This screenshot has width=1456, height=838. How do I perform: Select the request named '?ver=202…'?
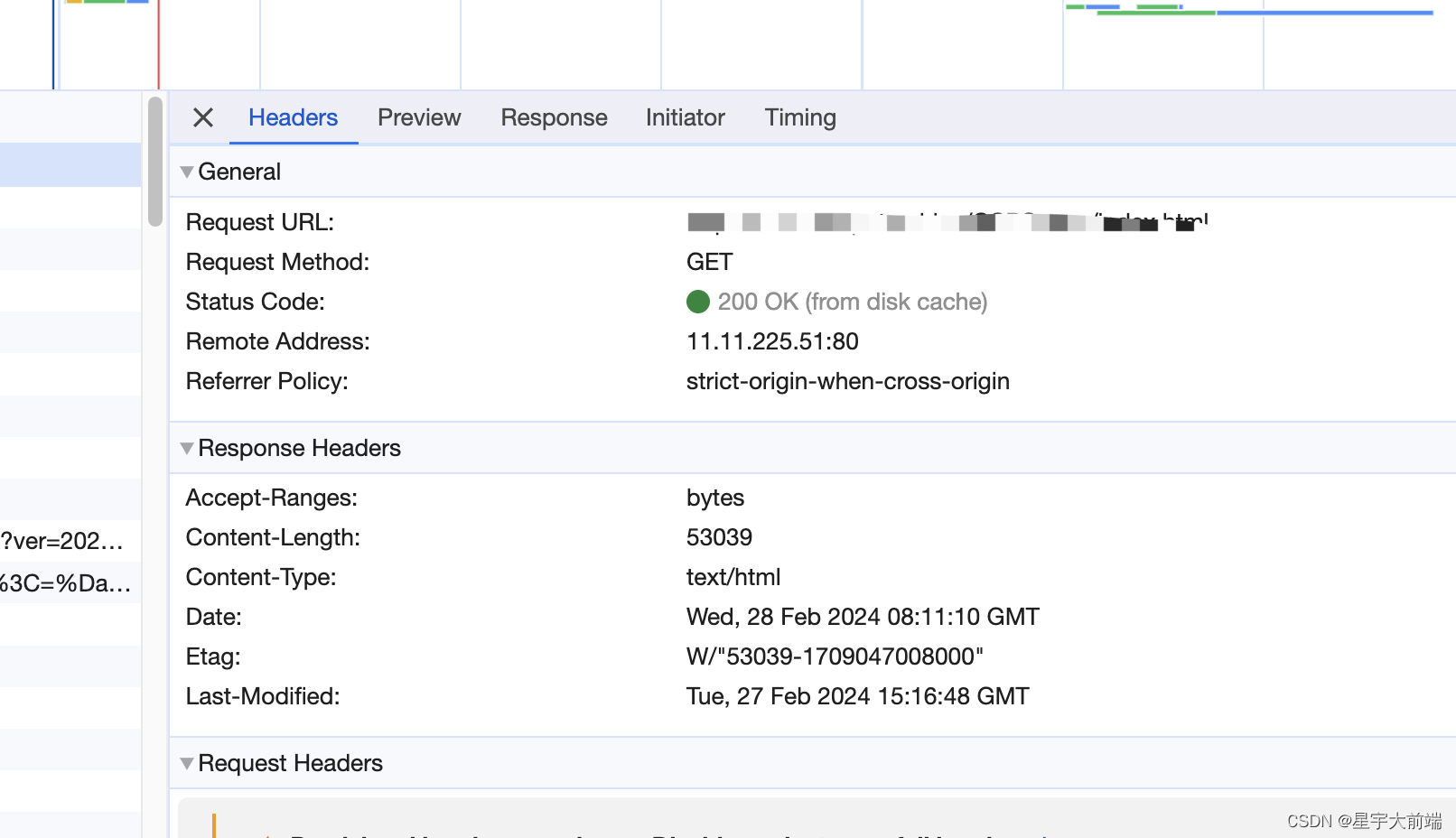point(70,541)
